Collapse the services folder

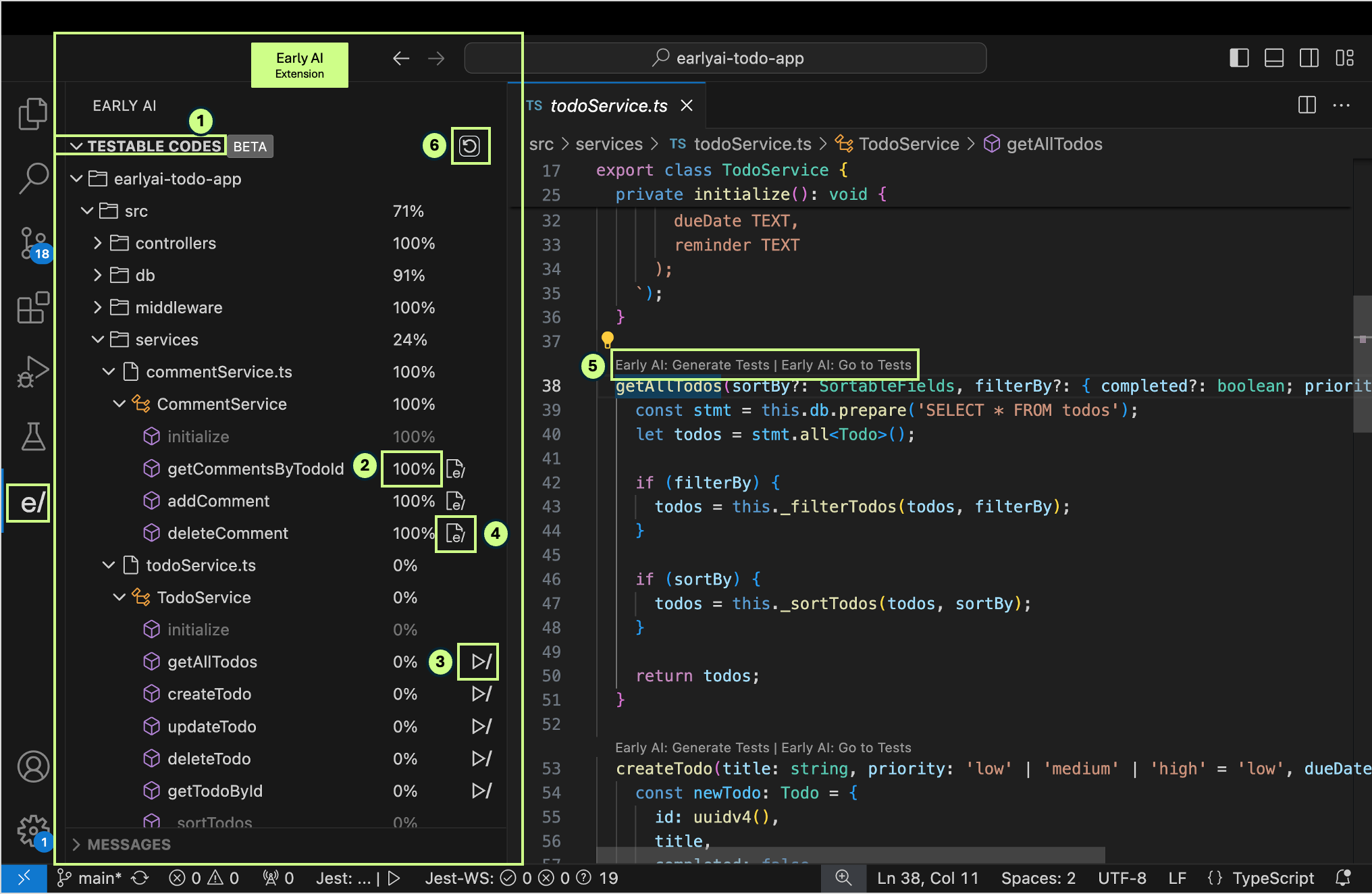coord(98,340)
